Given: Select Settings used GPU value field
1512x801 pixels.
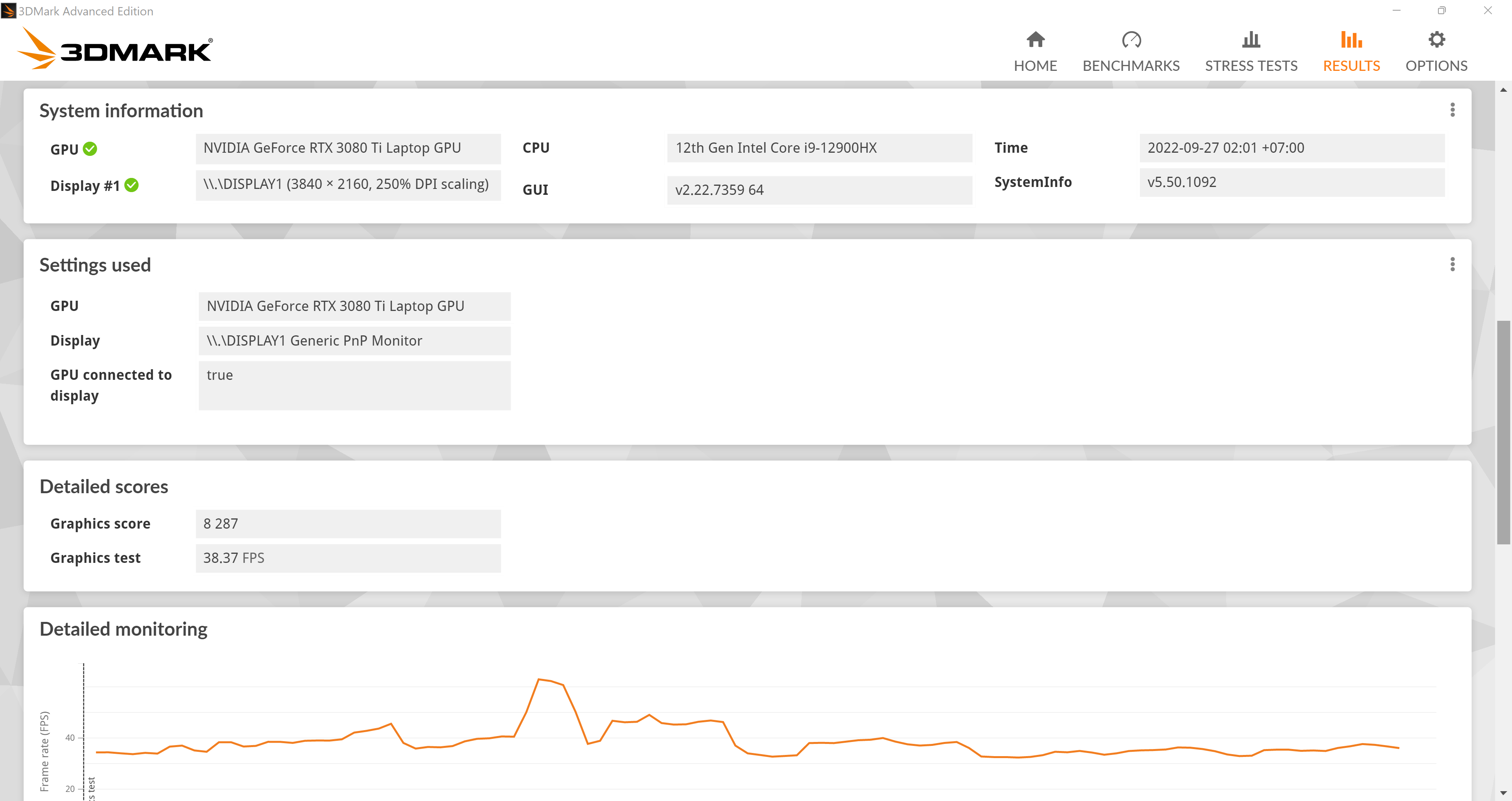Looking at the screenshot, I should (354, 306).
